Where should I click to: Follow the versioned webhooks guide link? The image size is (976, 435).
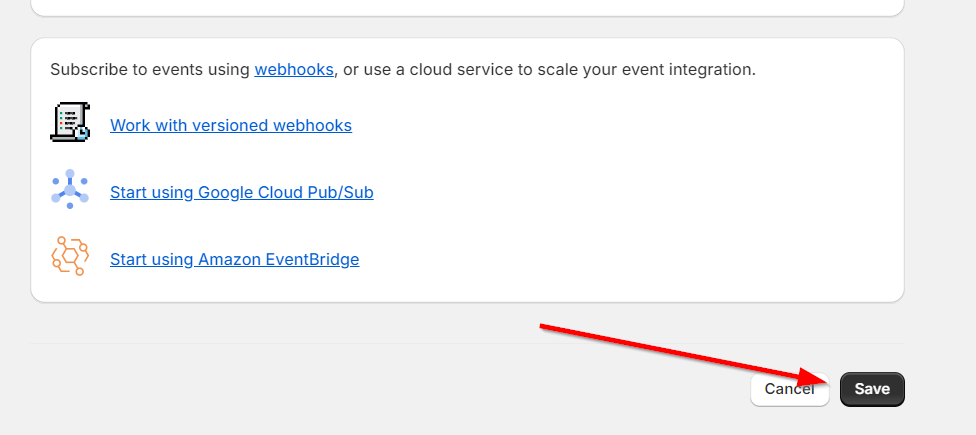click(x=231, y=125)
